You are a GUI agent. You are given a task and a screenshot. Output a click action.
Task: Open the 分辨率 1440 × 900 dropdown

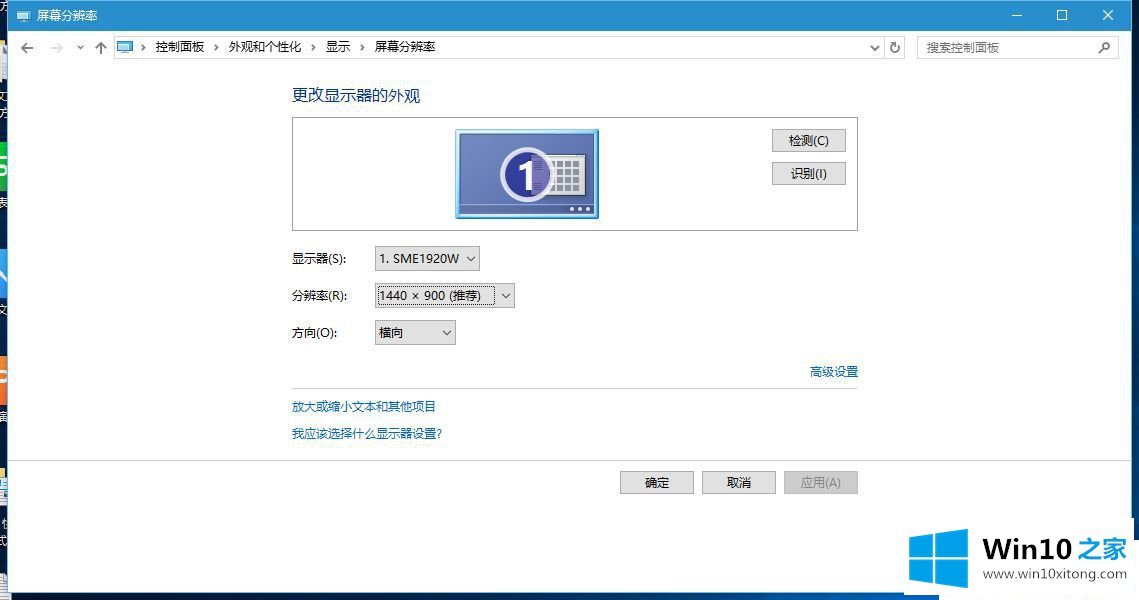point(445,296)
